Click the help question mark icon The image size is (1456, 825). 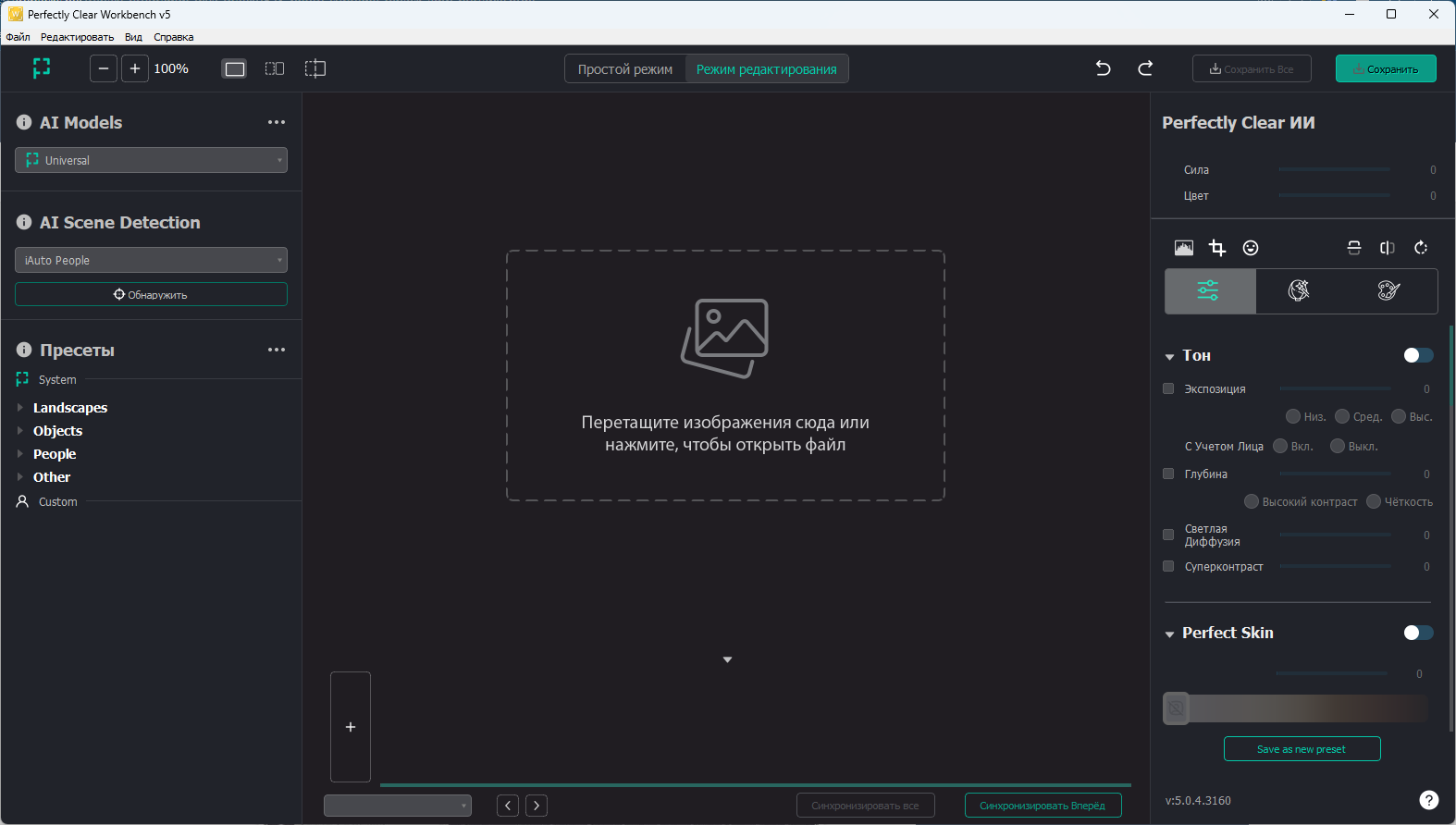click(1428, 800)
